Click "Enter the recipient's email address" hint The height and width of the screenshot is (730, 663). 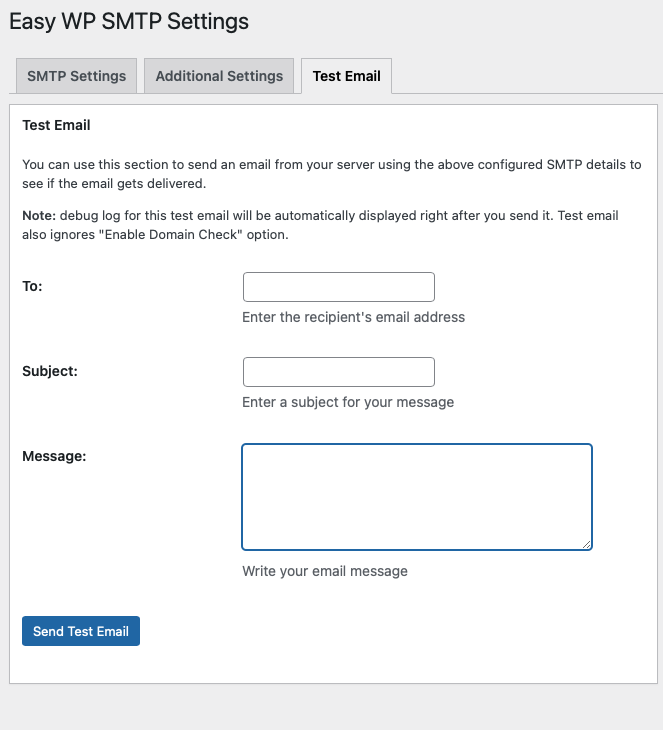353,317
